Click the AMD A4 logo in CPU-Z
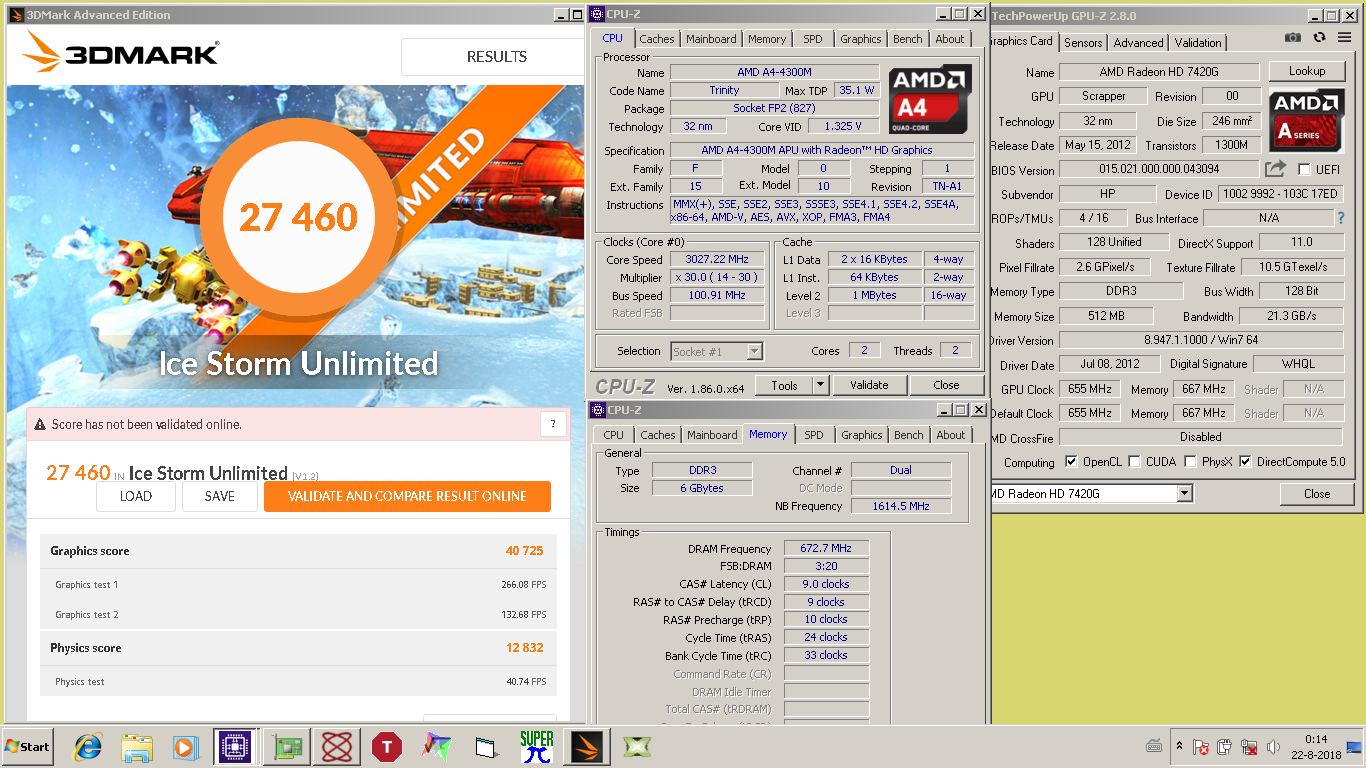Viewport: 1366px width, 768px height. 929,99
